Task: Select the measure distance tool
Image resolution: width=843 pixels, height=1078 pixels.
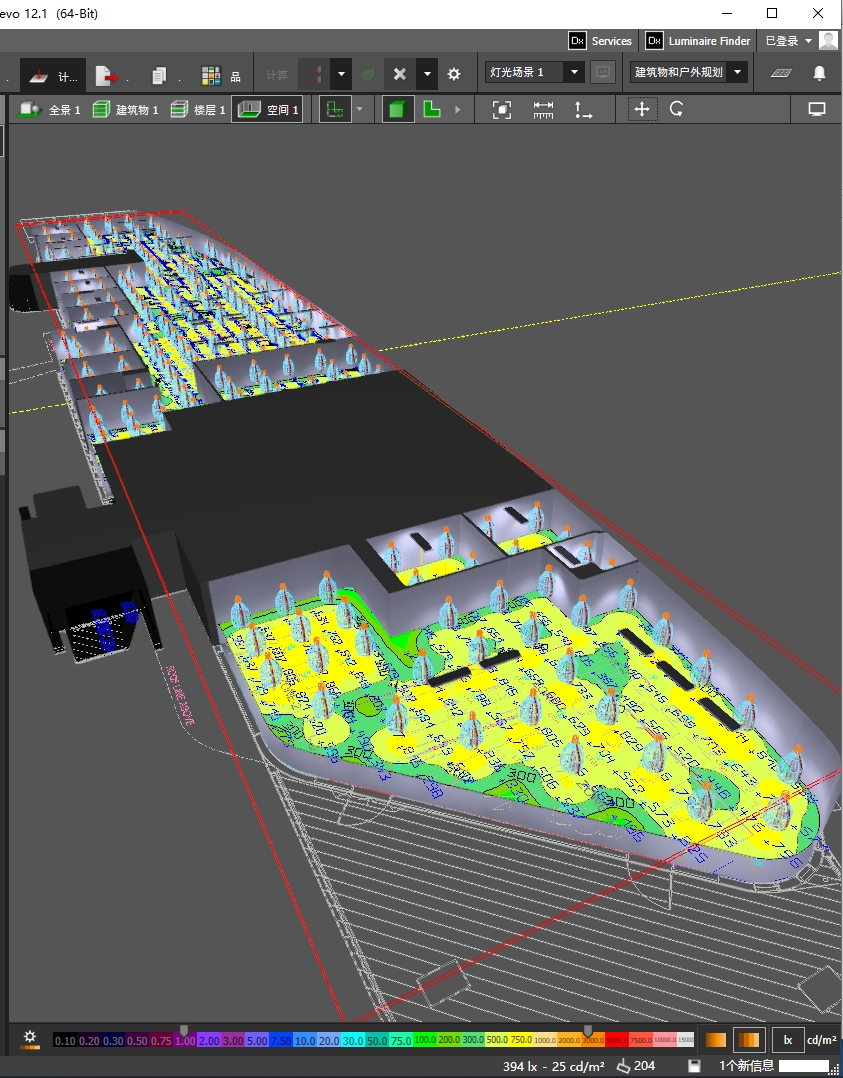Action: pyautogui.click(x=543, y=110)
